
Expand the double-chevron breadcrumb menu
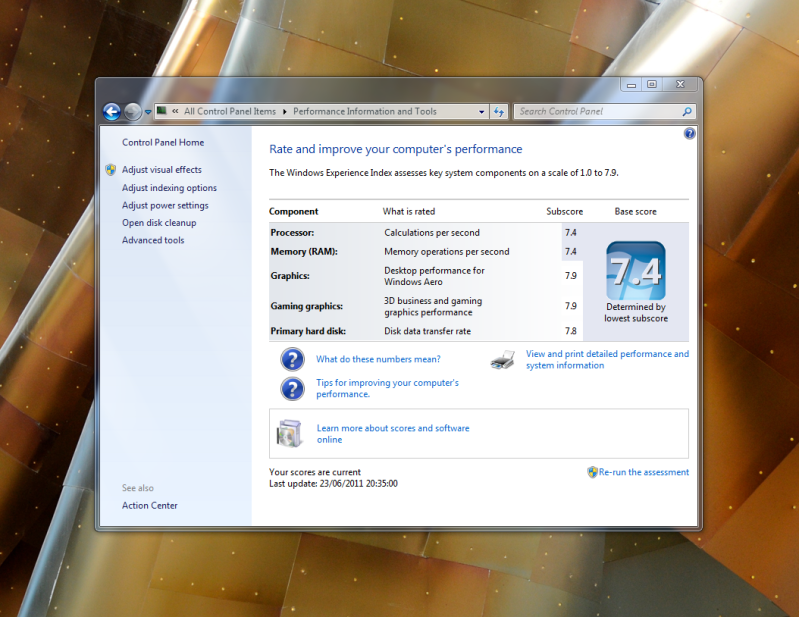[175, 111]
